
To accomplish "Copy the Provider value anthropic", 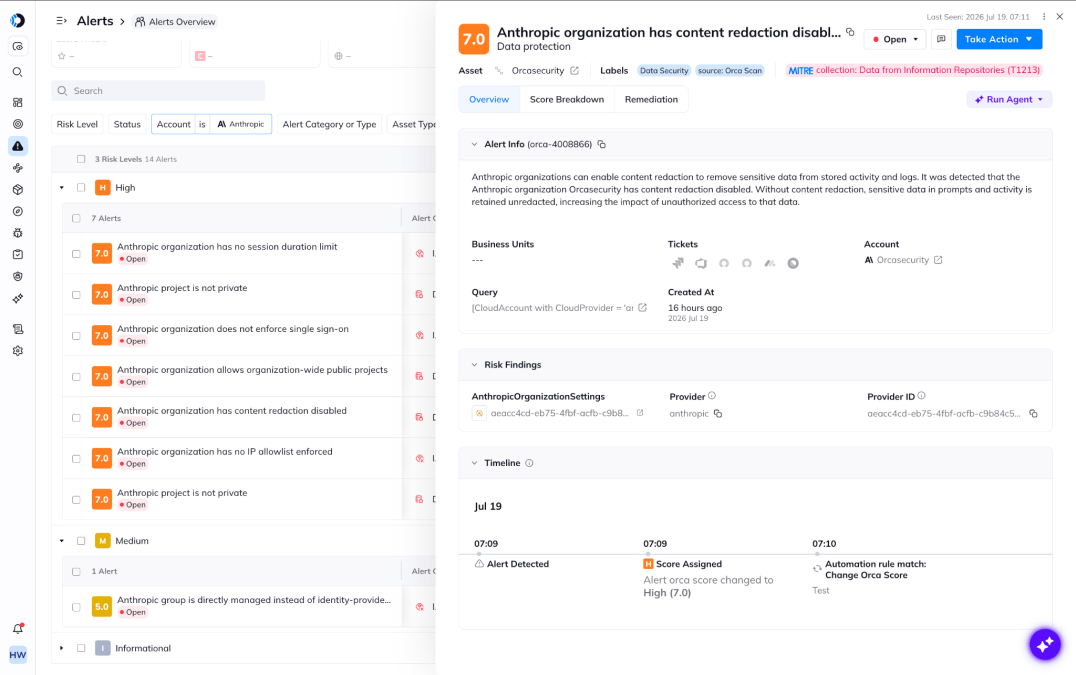I will (718, 414).
